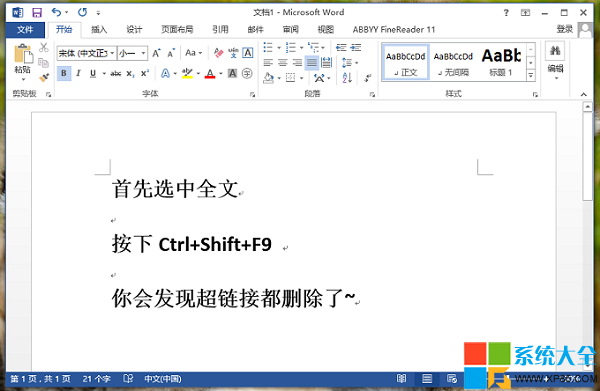Open the paragraph shading paint bucket

click(269, 78)
